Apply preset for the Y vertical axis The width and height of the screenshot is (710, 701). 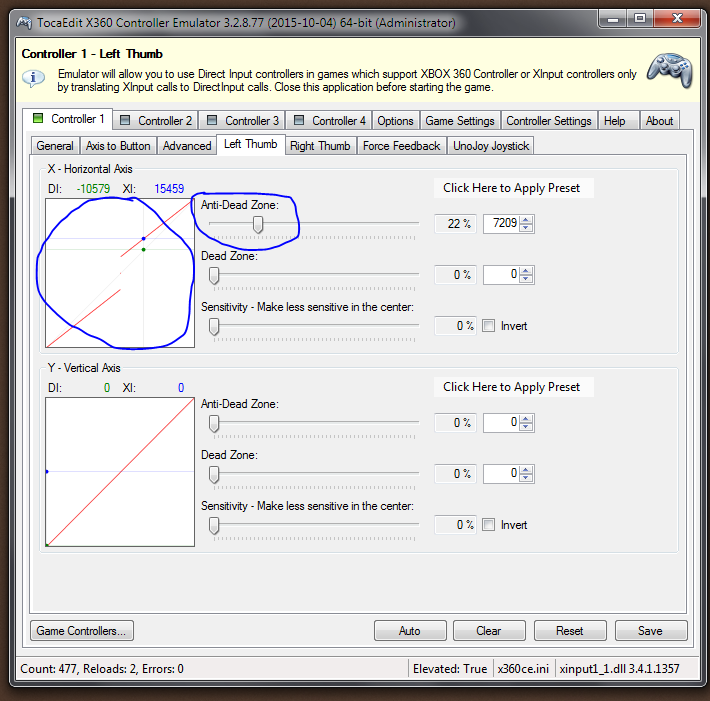pyautogui.click(x=513, y=387)
